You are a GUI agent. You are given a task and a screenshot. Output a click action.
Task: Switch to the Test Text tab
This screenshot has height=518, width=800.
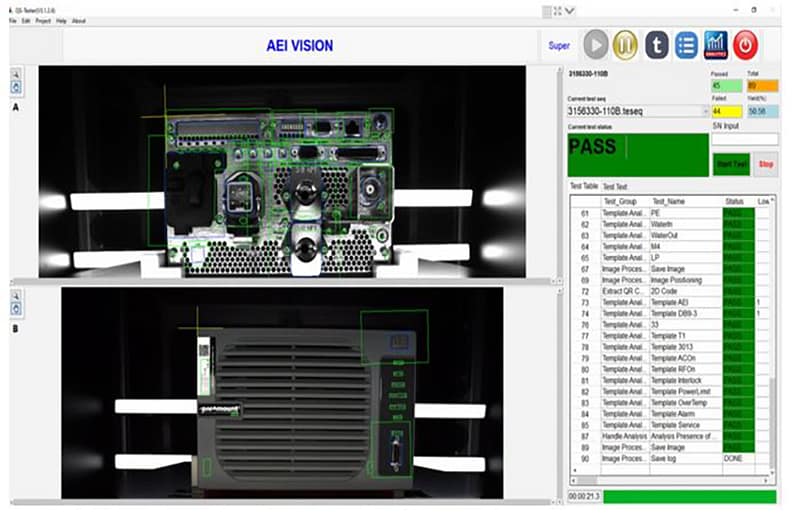tap(615, 187)
